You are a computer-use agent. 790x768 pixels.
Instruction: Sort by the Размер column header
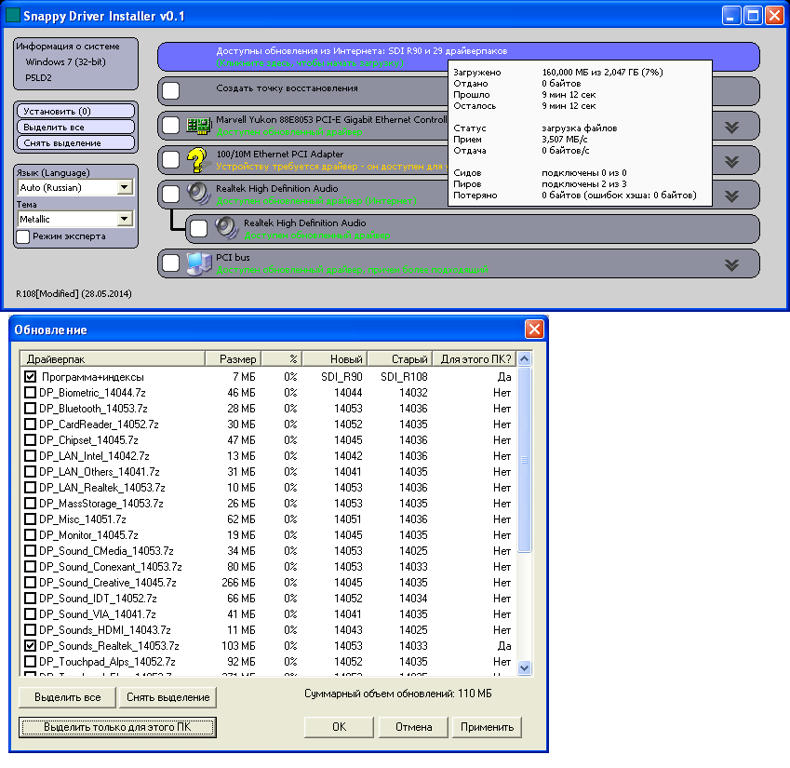(x=233, y=359)
